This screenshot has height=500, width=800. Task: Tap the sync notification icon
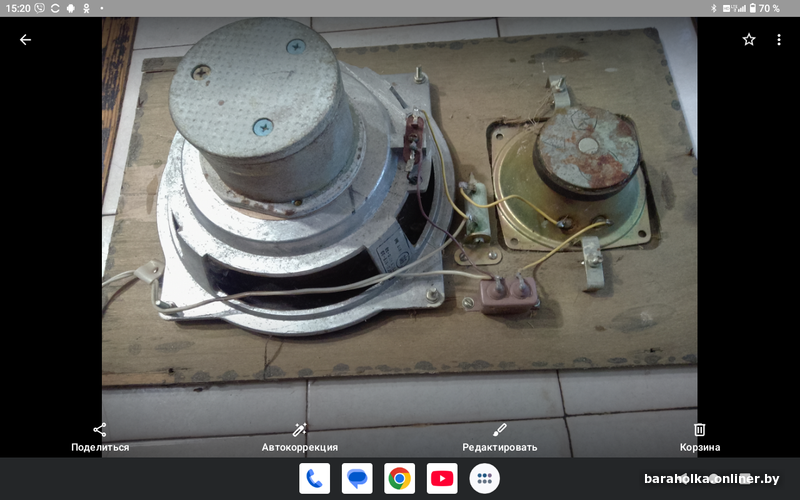coord(55,8)
